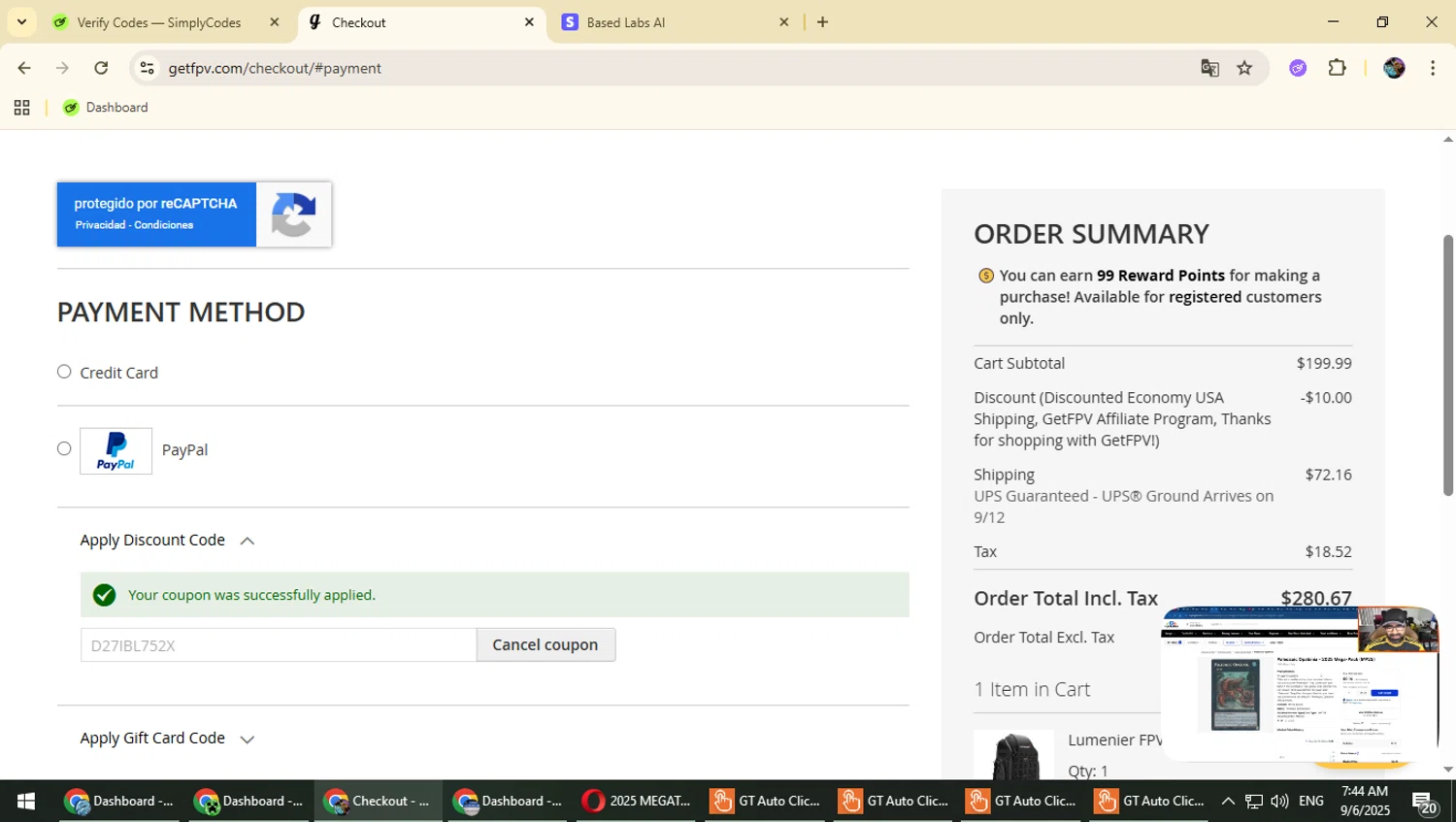Image resolution: width=1456 pixels, height=822 pixels.
Task: Open the notification center icon
Action: tap(1425, 804)
